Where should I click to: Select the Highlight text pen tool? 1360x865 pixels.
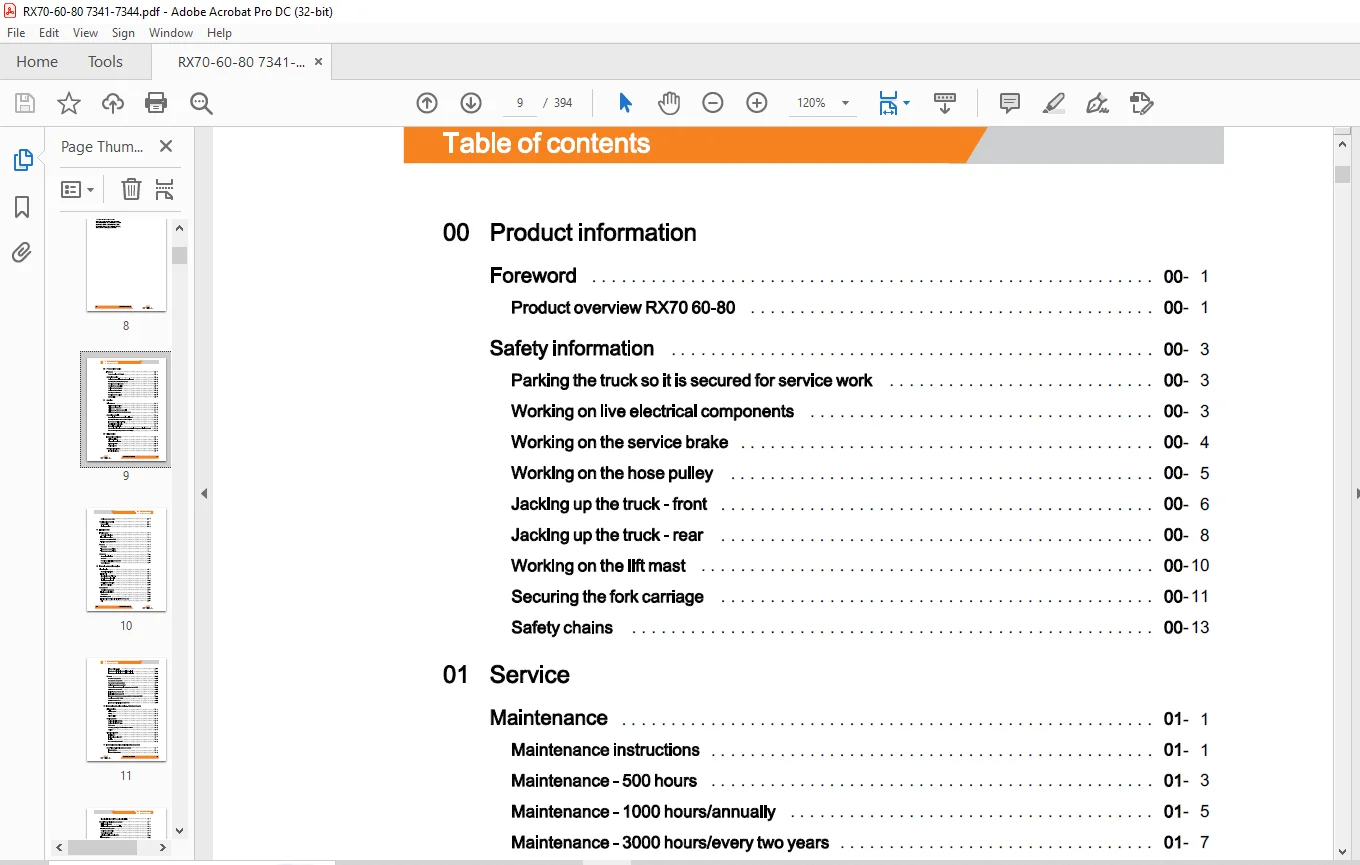point(1054,103)
